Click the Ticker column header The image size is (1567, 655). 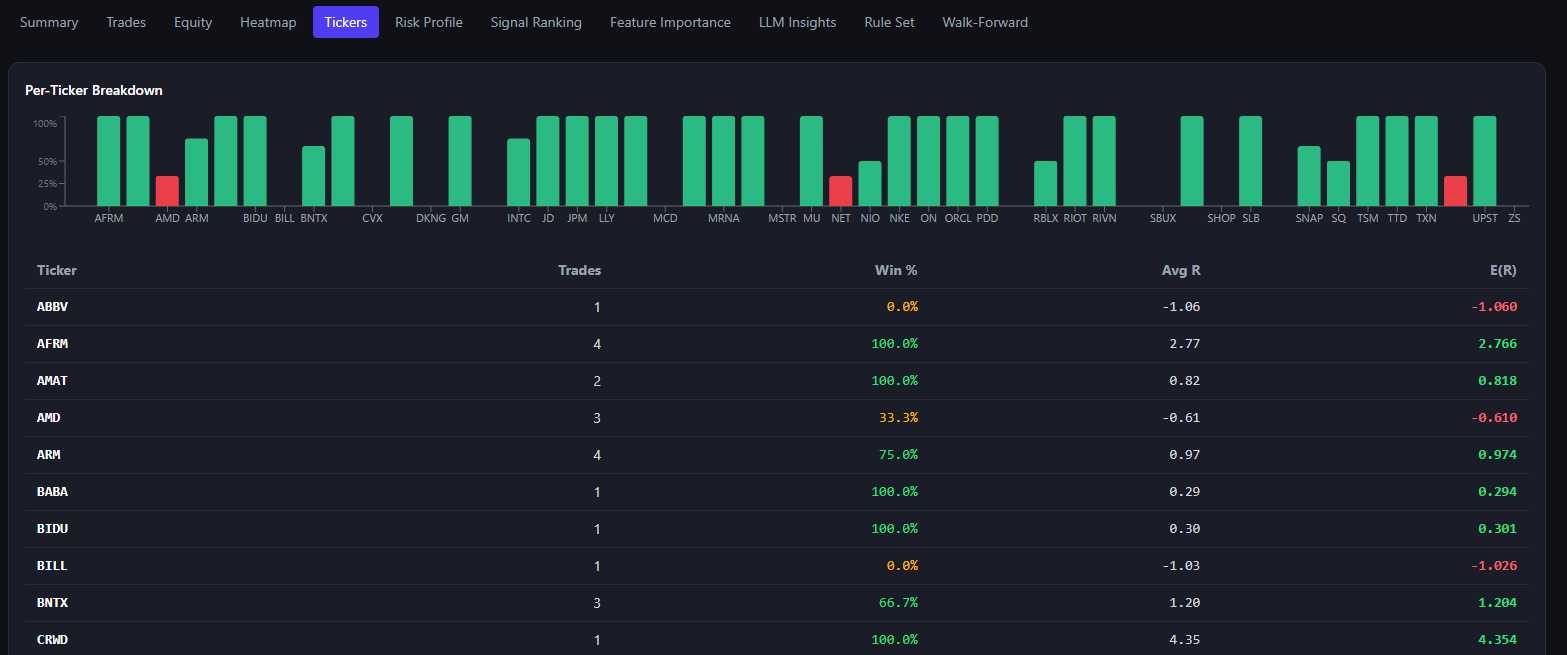point(57,270)
